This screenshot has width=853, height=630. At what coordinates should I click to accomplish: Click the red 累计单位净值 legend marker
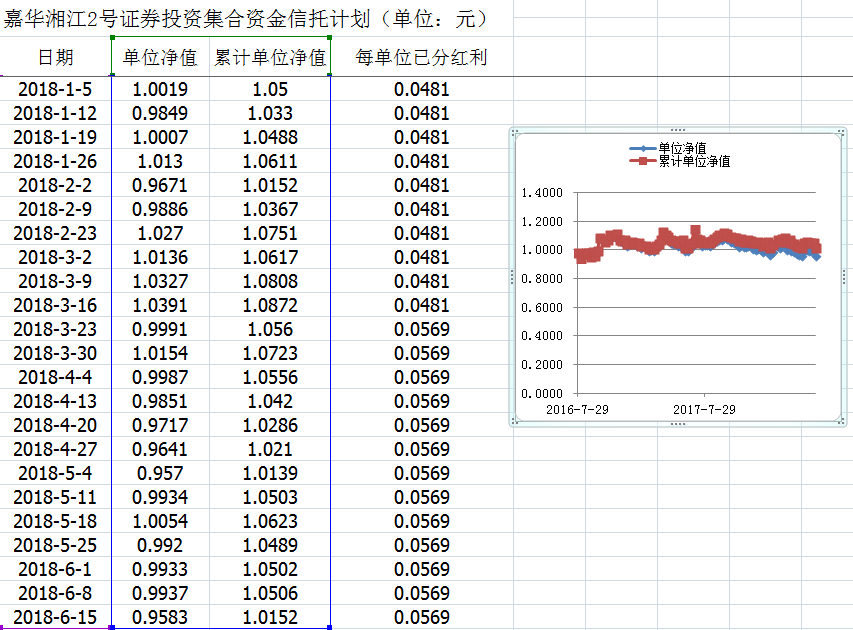tap(642, 161)
